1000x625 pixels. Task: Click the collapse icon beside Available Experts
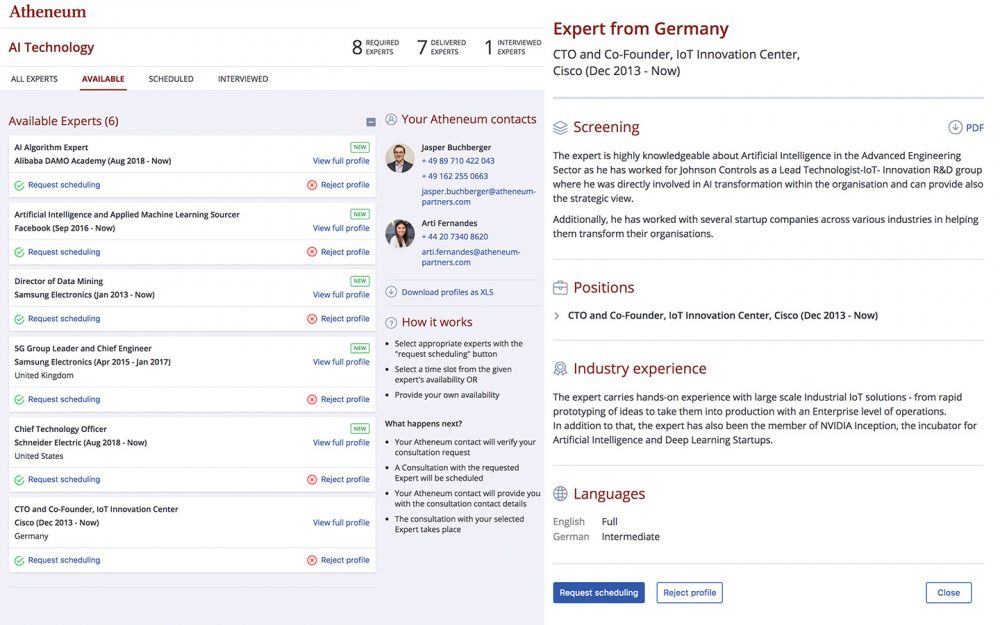coord(371,122)
